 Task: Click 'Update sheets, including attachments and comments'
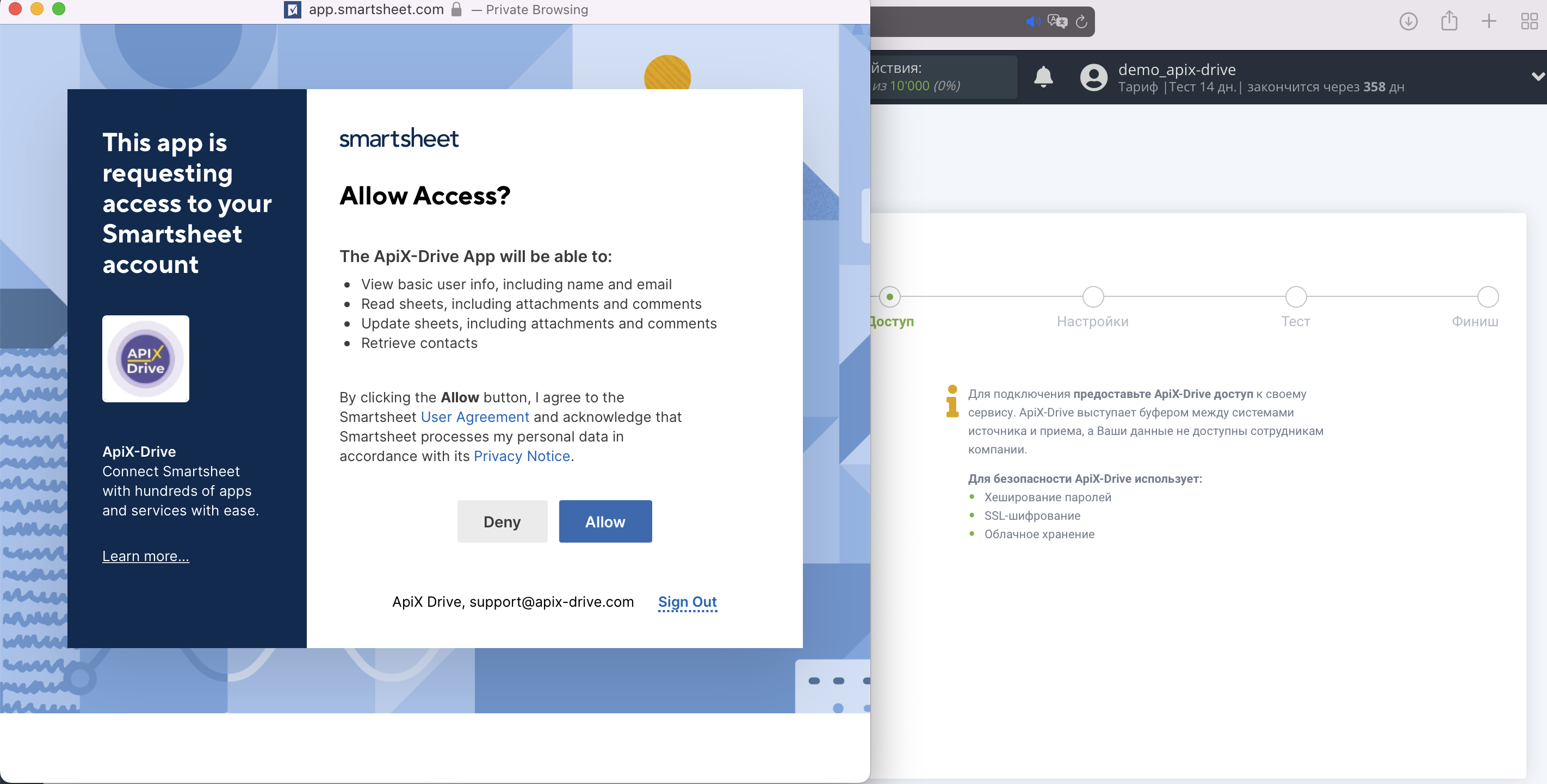tap(539, 323)
